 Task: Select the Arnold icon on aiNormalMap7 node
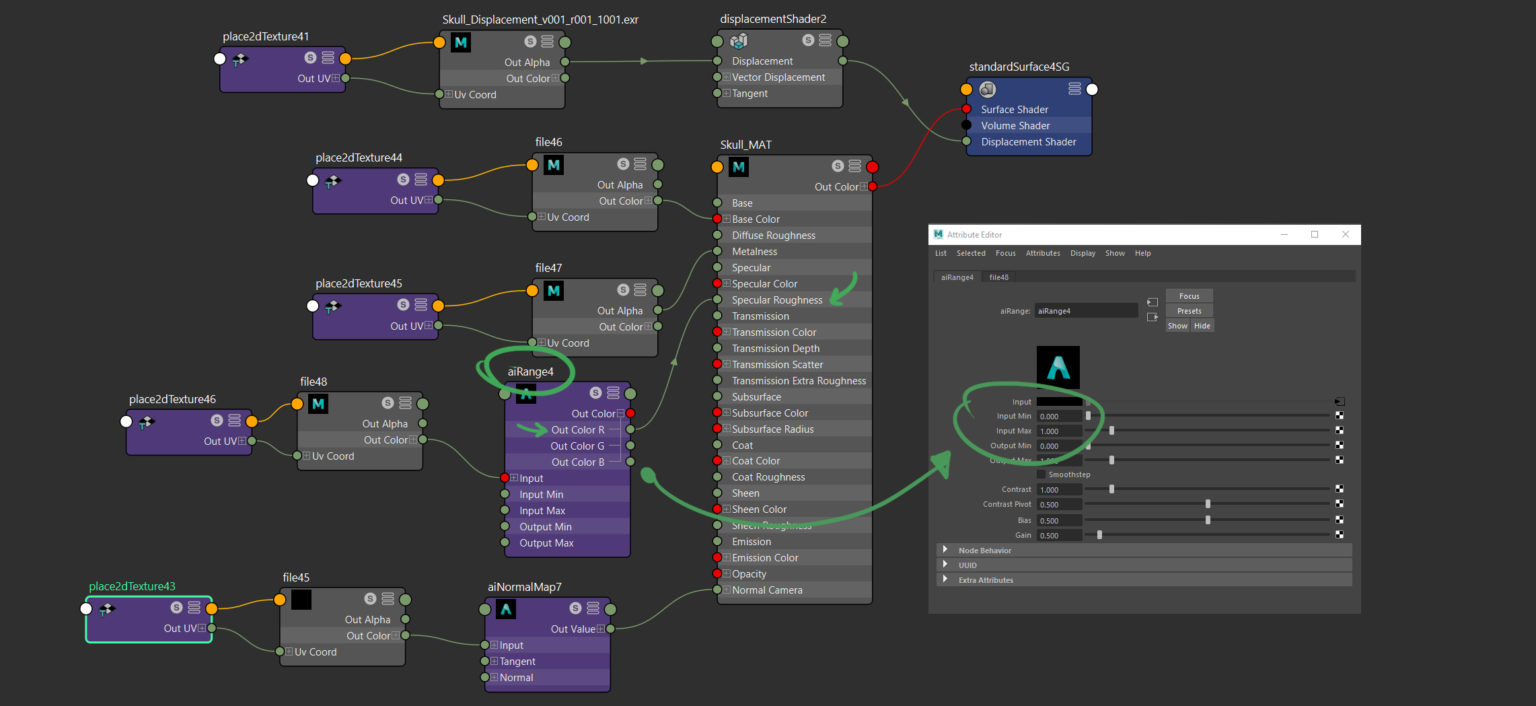505,608
